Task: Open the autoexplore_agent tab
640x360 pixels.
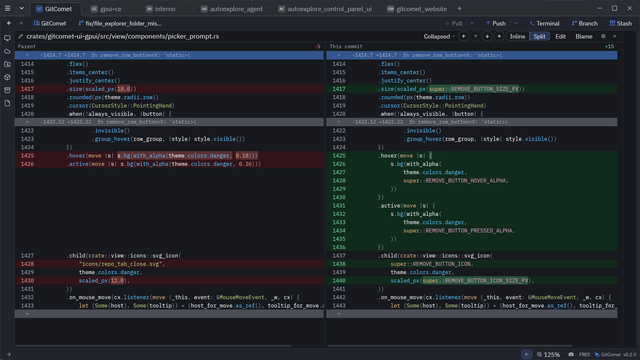Action: coord(231,9)
